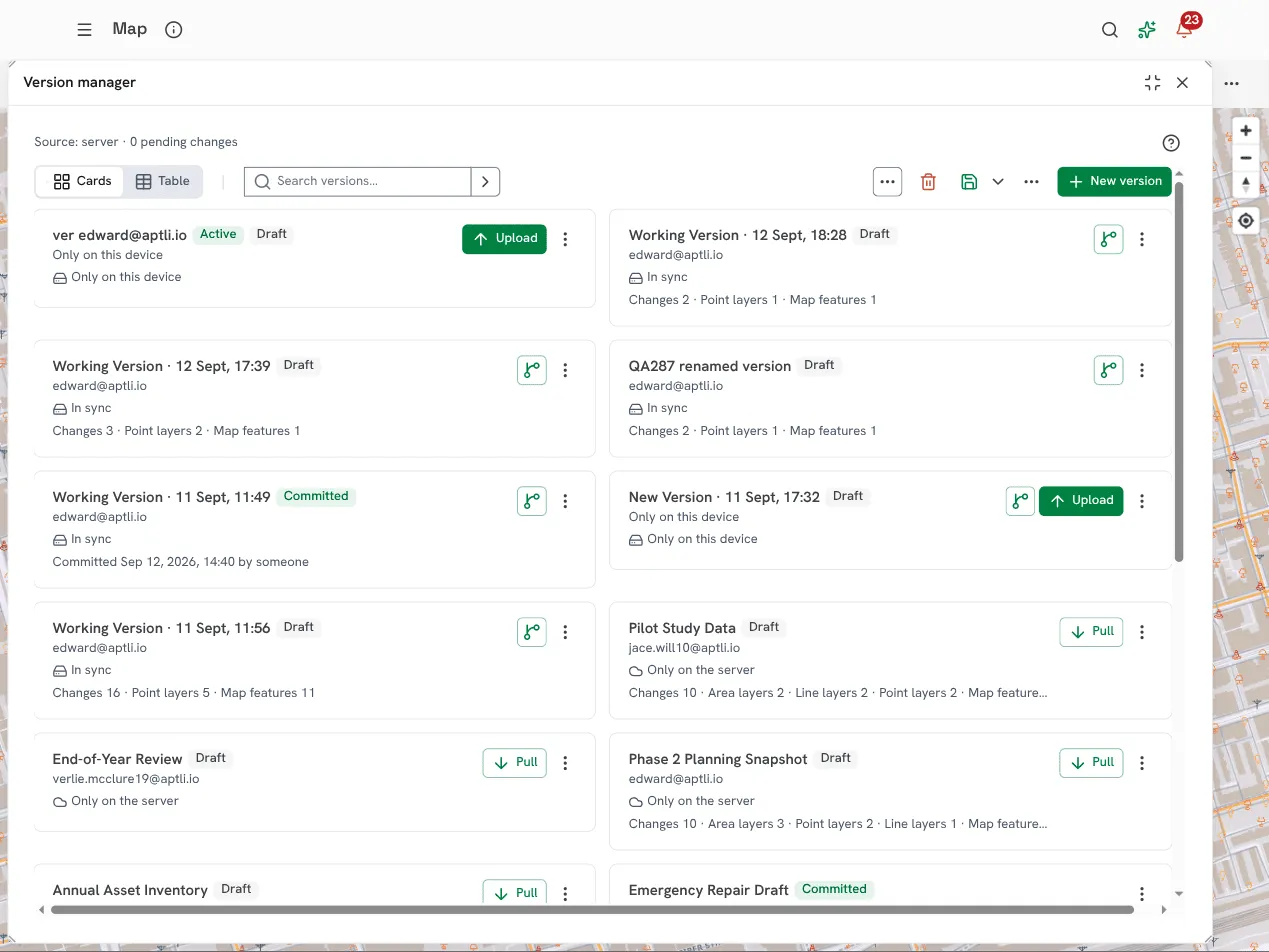Open kebab menu on ver edward@aptli.io card
The image size is (1269, 952).
point(565,239)
